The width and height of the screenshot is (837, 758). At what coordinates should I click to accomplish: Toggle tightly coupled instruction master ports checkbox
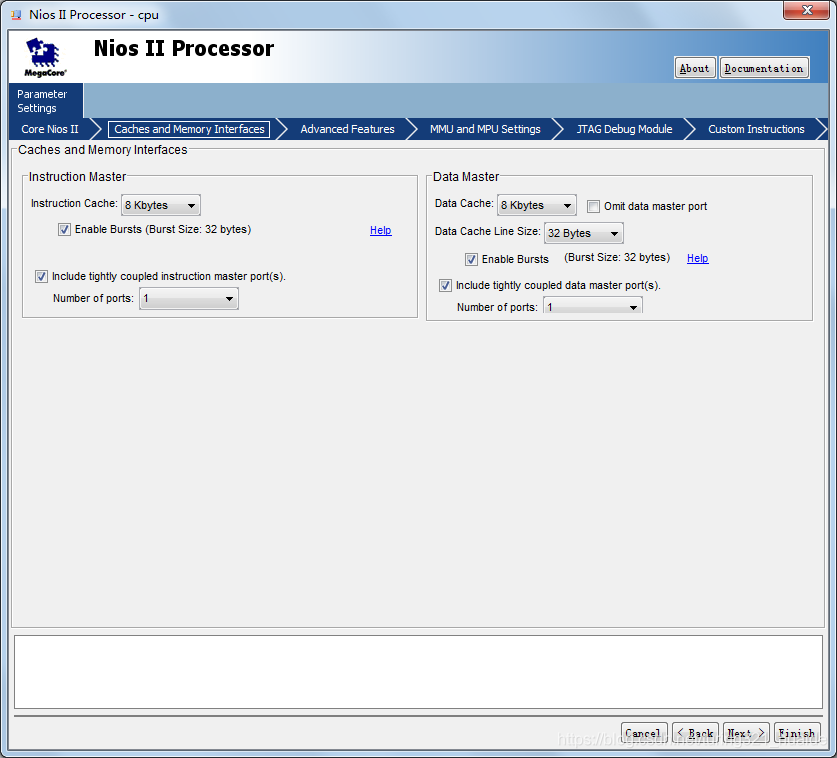[41, 277]
